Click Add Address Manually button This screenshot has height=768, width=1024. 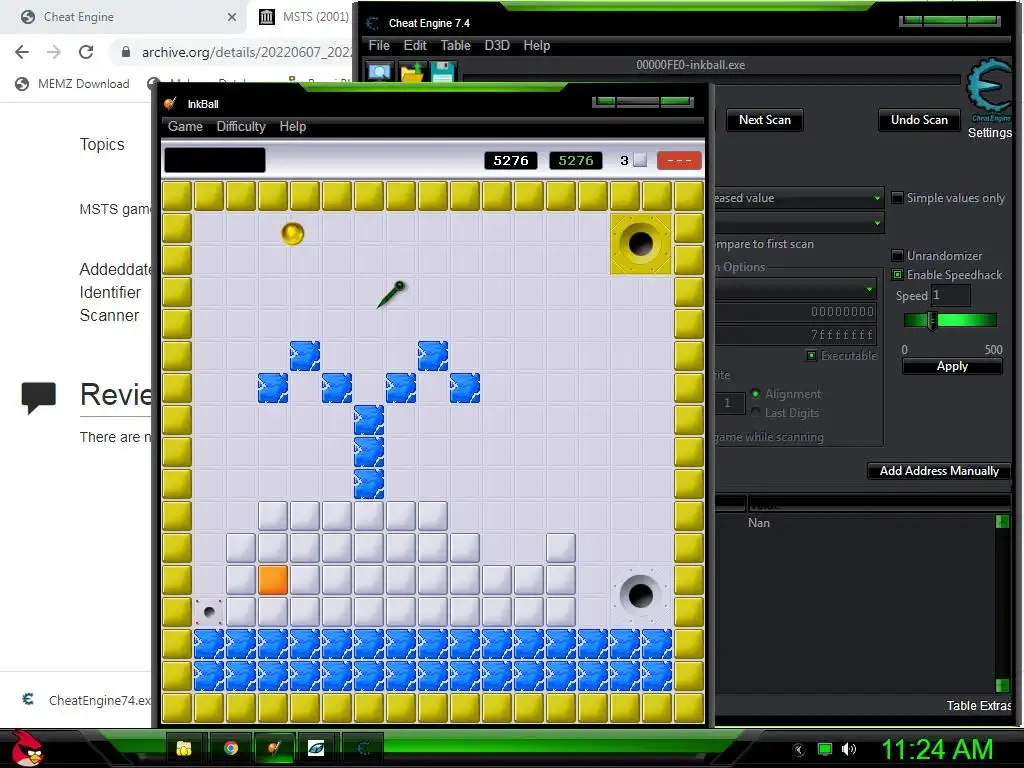click(x=939, y=471)
